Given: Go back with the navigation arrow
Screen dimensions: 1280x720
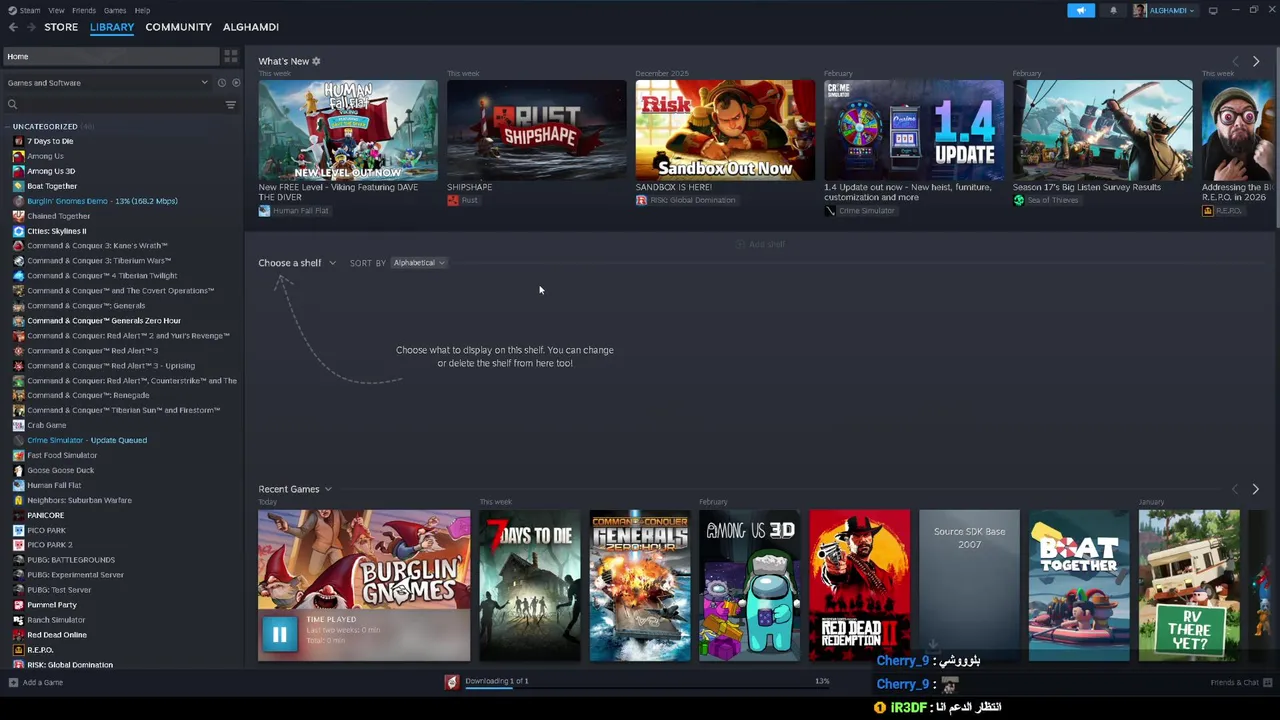Looking at the screenshot, I should (x=13, y=27).
